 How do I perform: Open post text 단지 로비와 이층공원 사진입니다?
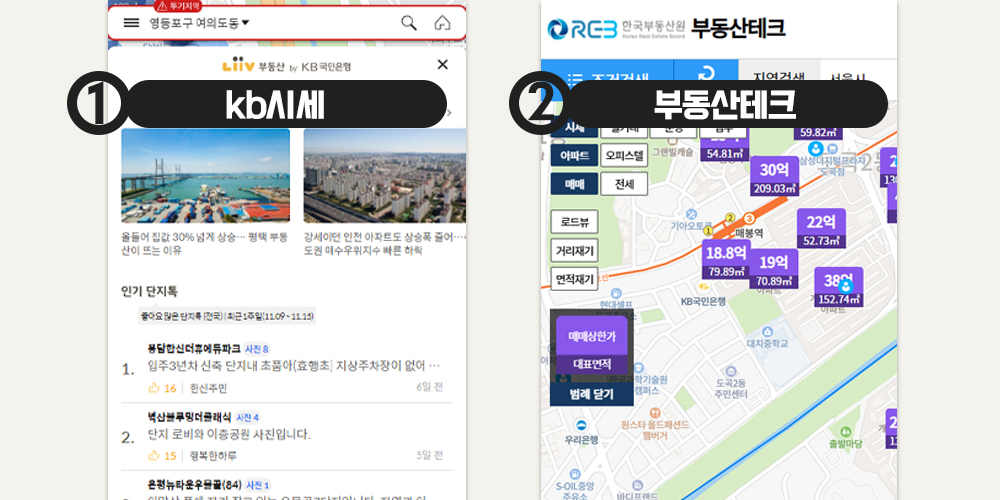(x=229, y=435)
